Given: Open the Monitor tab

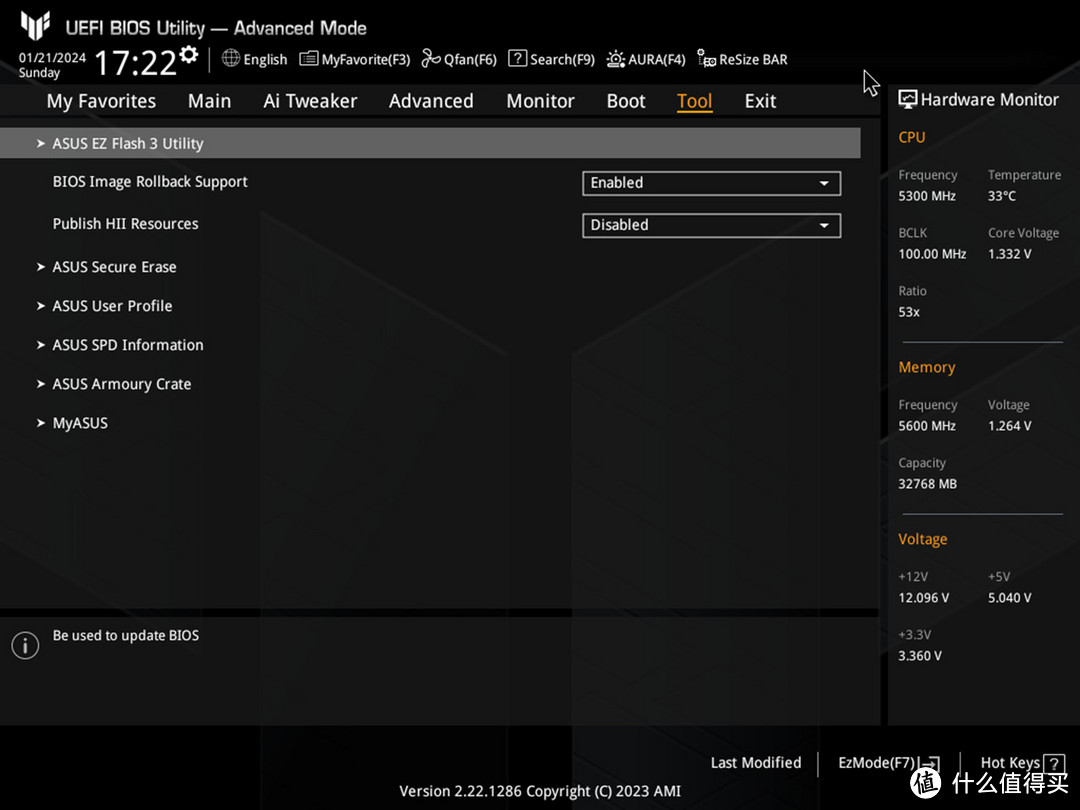Looking at the screenshot, I should pos(540,101).
